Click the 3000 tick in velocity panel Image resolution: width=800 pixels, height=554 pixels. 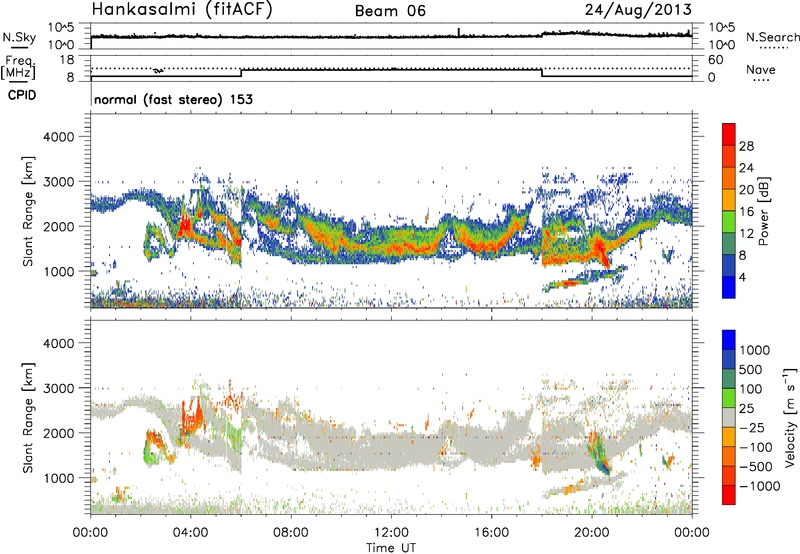(59, 388)
